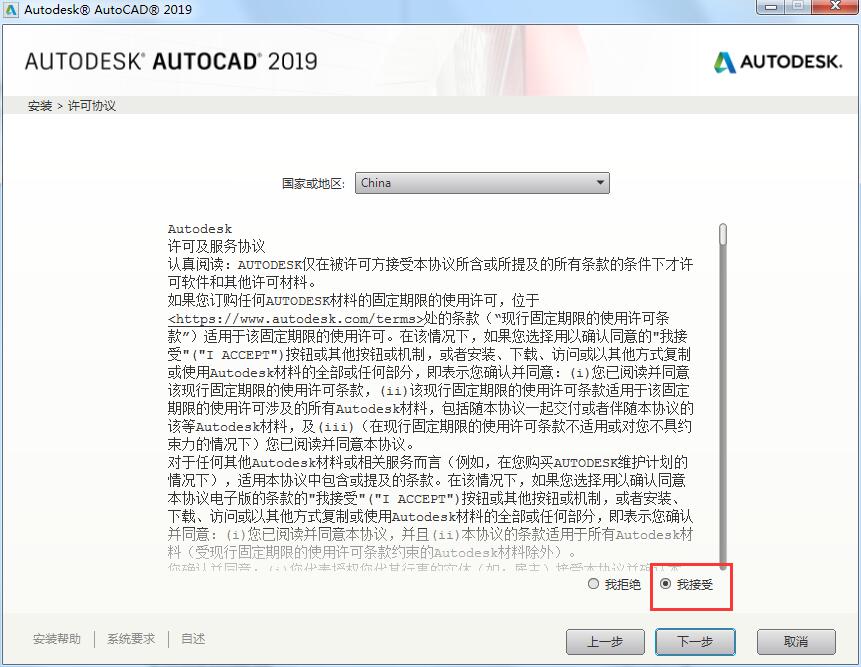The height and width of the screenshot is (667, 861).
Task: Click the 上一步 button to go back
Action: click(x=605, y=642)
